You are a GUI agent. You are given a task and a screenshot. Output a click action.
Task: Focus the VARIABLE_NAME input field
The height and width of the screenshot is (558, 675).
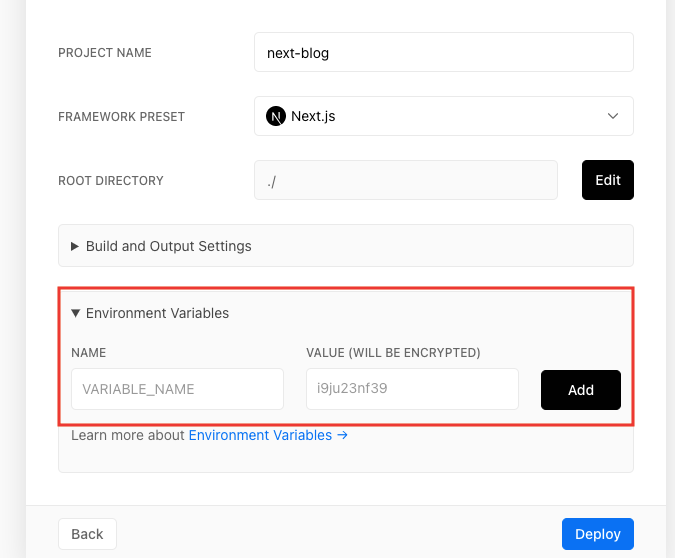[177, 389]
